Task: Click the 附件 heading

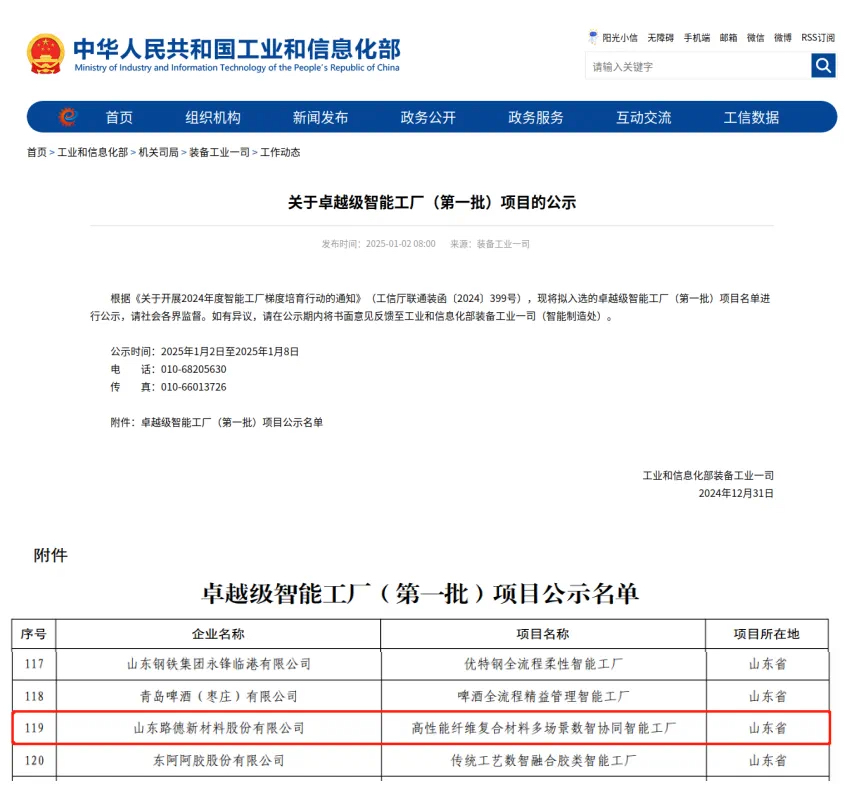Action: coord(51,555)
